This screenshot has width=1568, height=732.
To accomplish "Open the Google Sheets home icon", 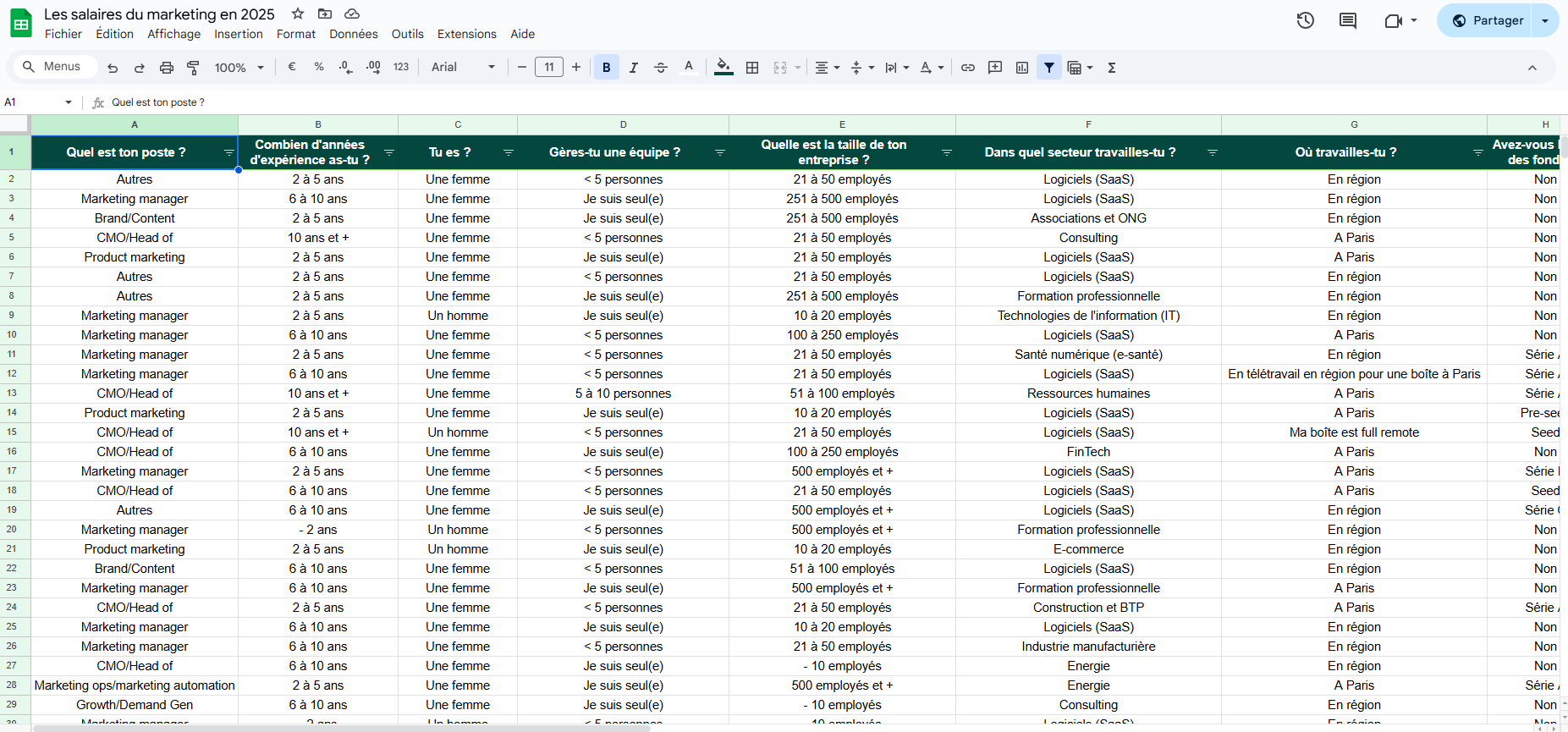I will click(x=21, y=23).
